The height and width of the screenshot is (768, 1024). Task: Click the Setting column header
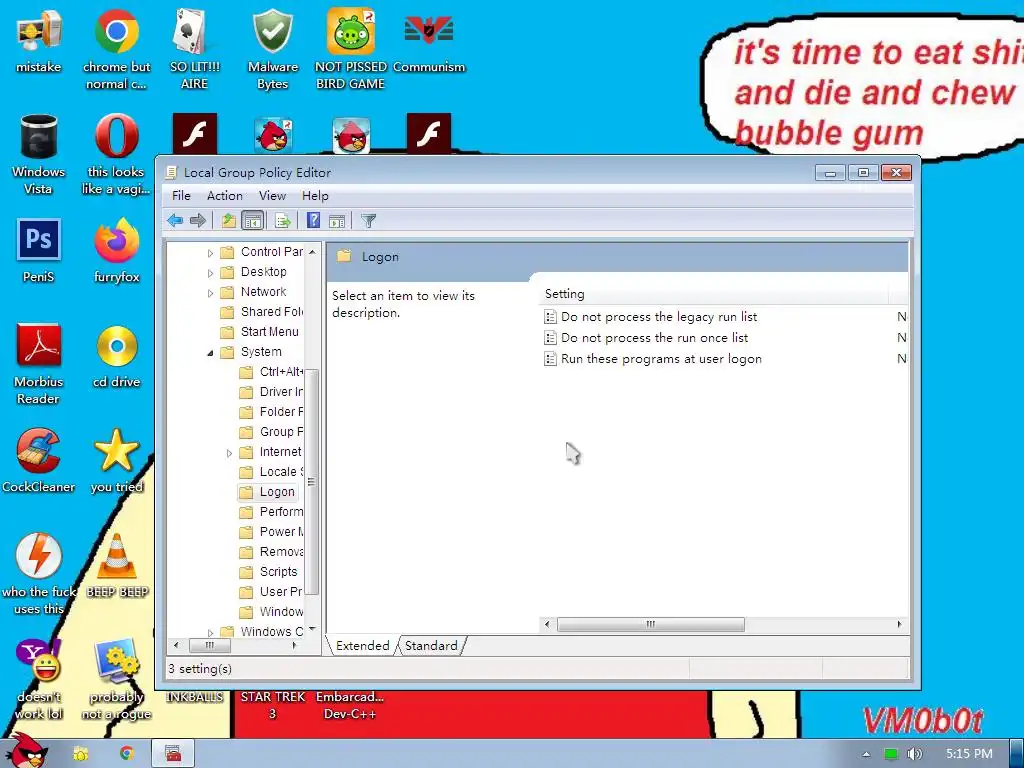[x=714, y=294]
